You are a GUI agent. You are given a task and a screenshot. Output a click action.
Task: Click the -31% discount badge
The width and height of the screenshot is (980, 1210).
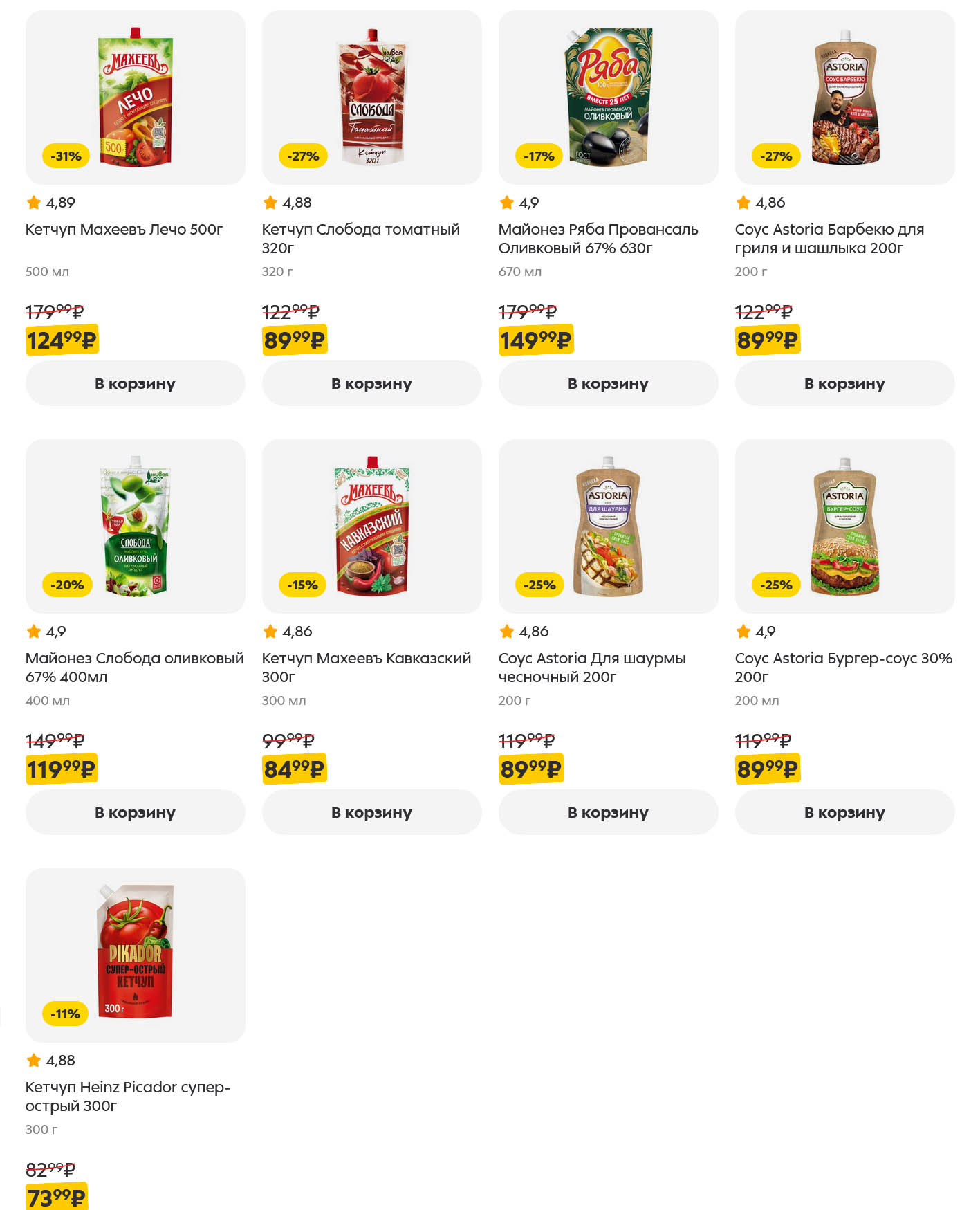66,156
